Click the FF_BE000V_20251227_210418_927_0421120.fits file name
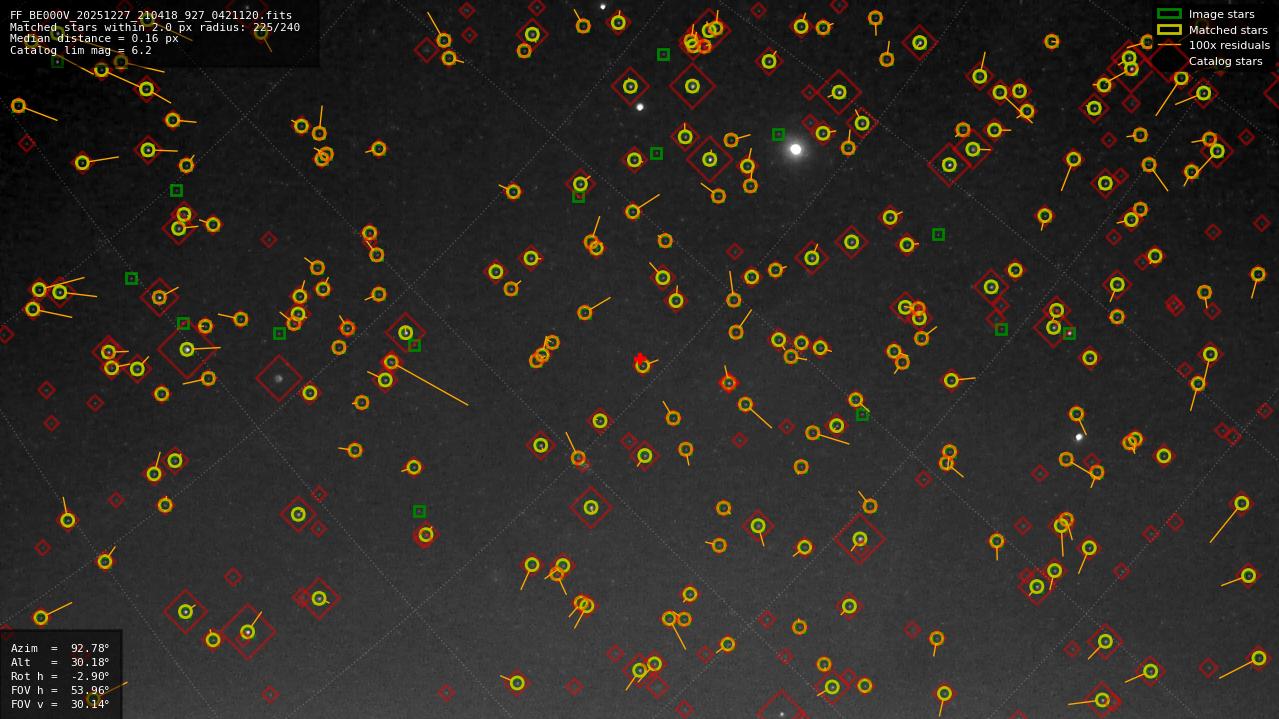1279x719 pixels. 151,15
